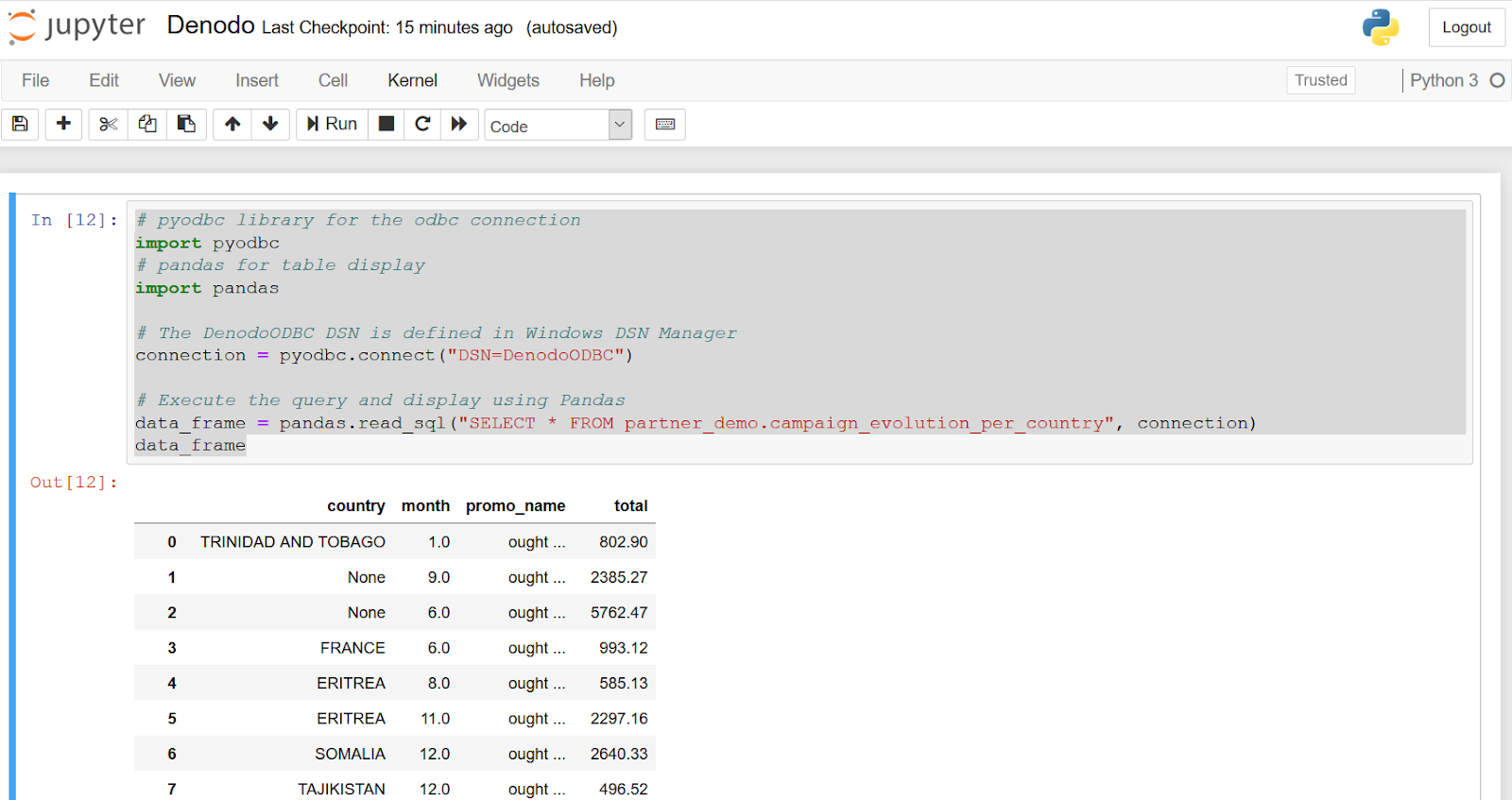This screenshot has height=800, width=1512.
Task: Open the Widgets menu
Action: [508, 80]
